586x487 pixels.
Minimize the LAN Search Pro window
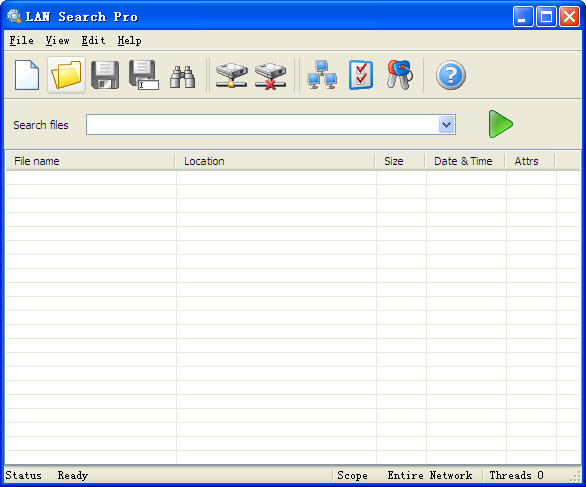pyautogui.click(x=523, y=16)
